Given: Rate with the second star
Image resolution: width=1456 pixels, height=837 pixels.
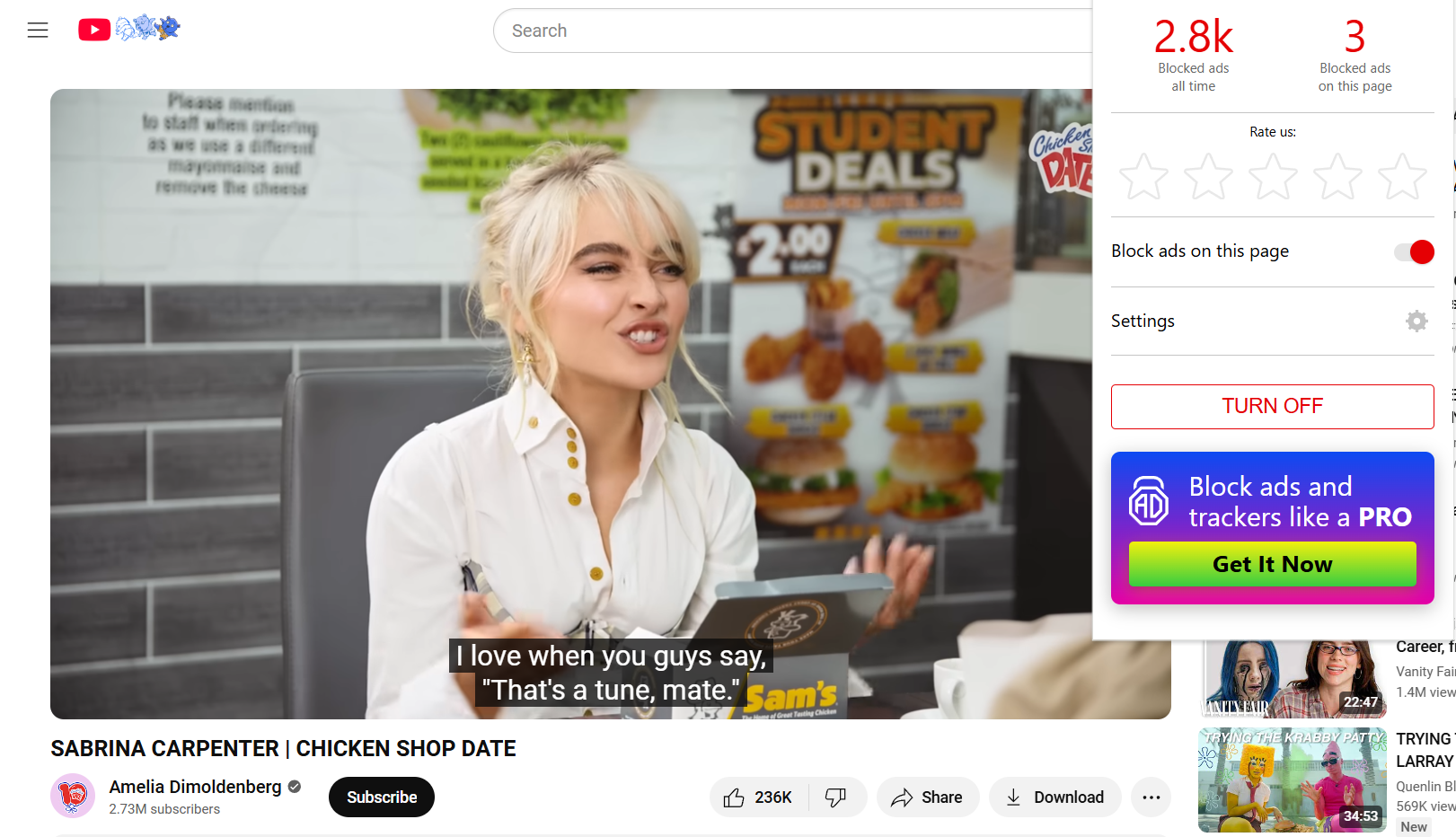Looking at the screenshot, I should click(x=1208, y=176).
